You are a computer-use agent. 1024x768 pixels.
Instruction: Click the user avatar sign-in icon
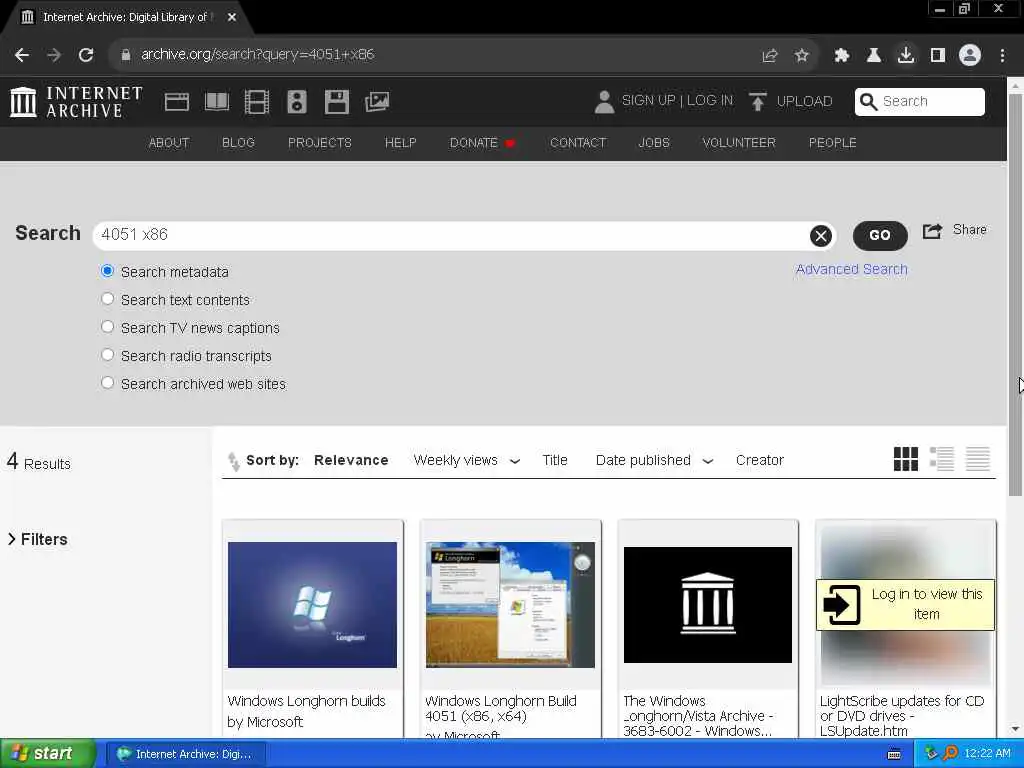pyautogui.click(x=604, y=102)
